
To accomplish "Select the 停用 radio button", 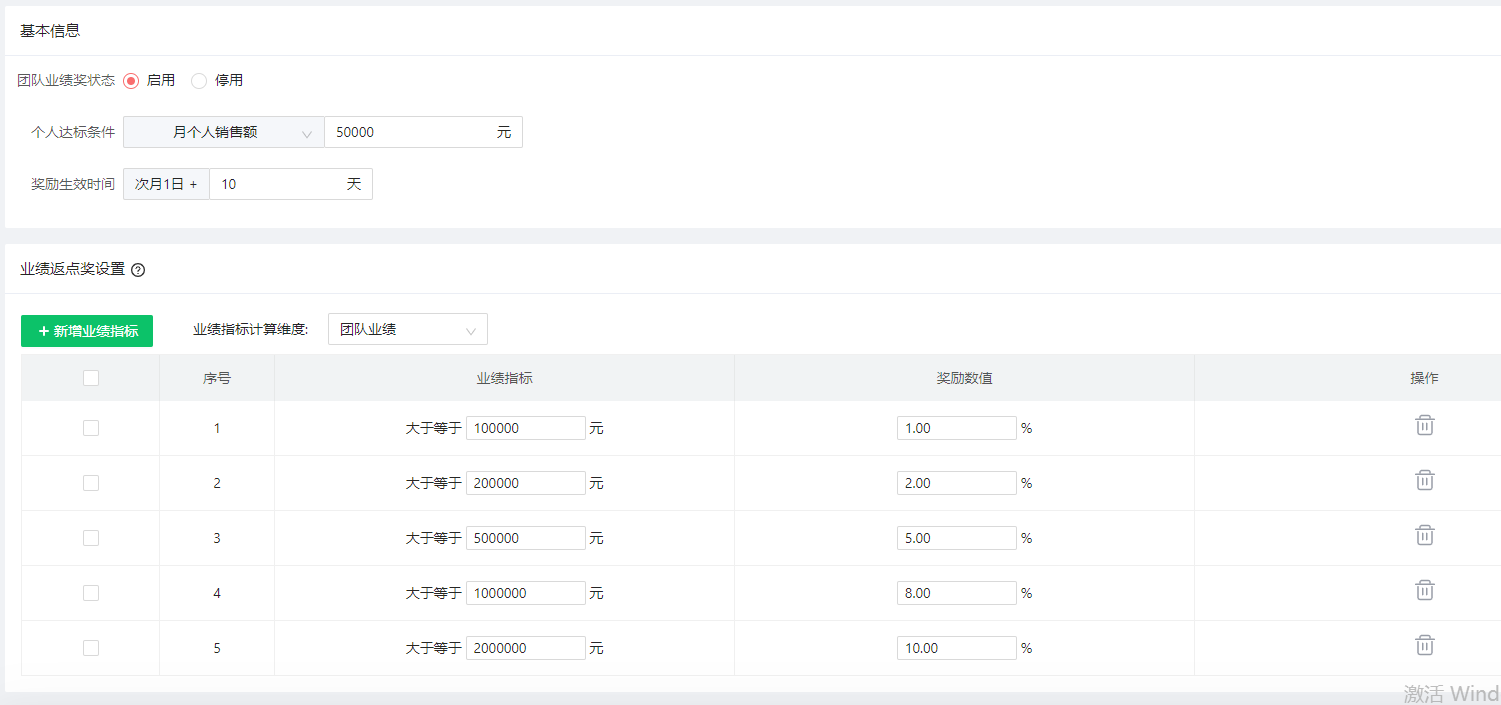I will 199,81.
